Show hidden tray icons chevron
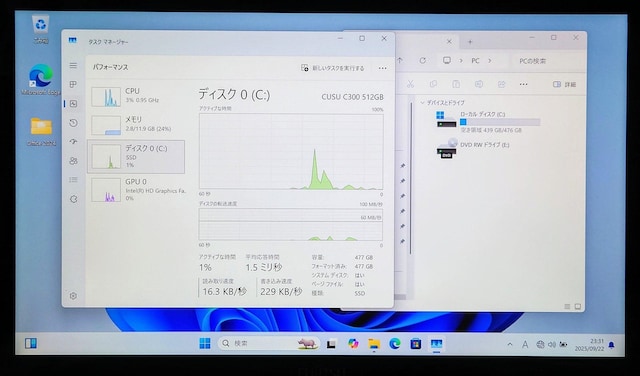Screen dimensions: 640x376 tap(510, 345)
